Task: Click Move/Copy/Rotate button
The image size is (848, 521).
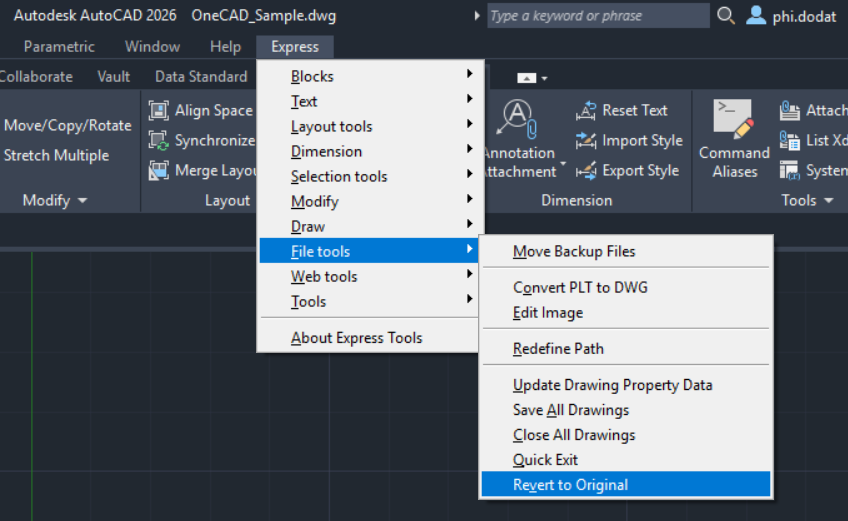Action: [x=67, y=126]
